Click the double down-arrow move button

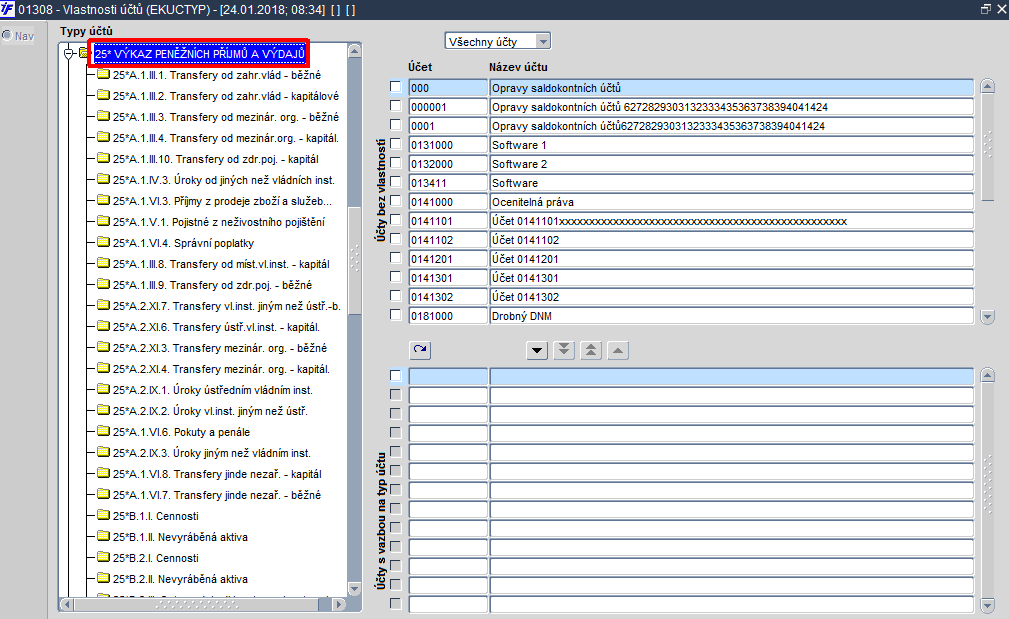(x=564, y=350)
